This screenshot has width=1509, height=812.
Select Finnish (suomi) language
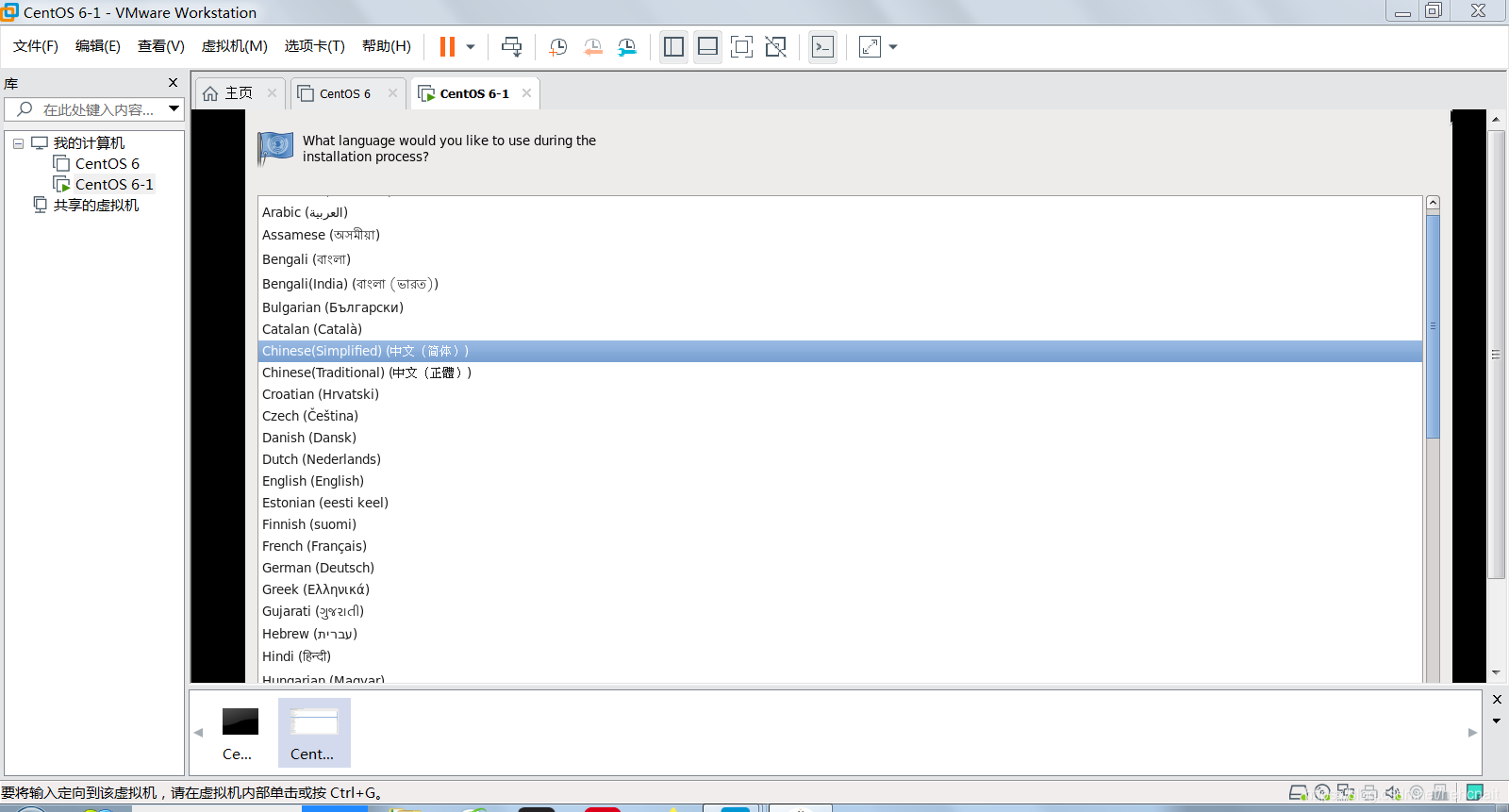tap(839, 524)
